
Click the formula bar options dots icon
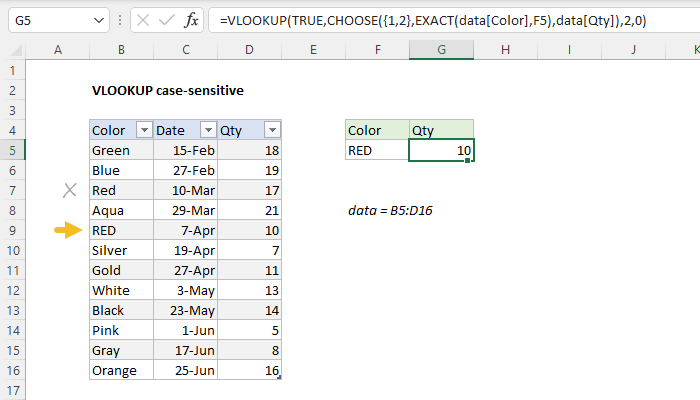(120, 20)
